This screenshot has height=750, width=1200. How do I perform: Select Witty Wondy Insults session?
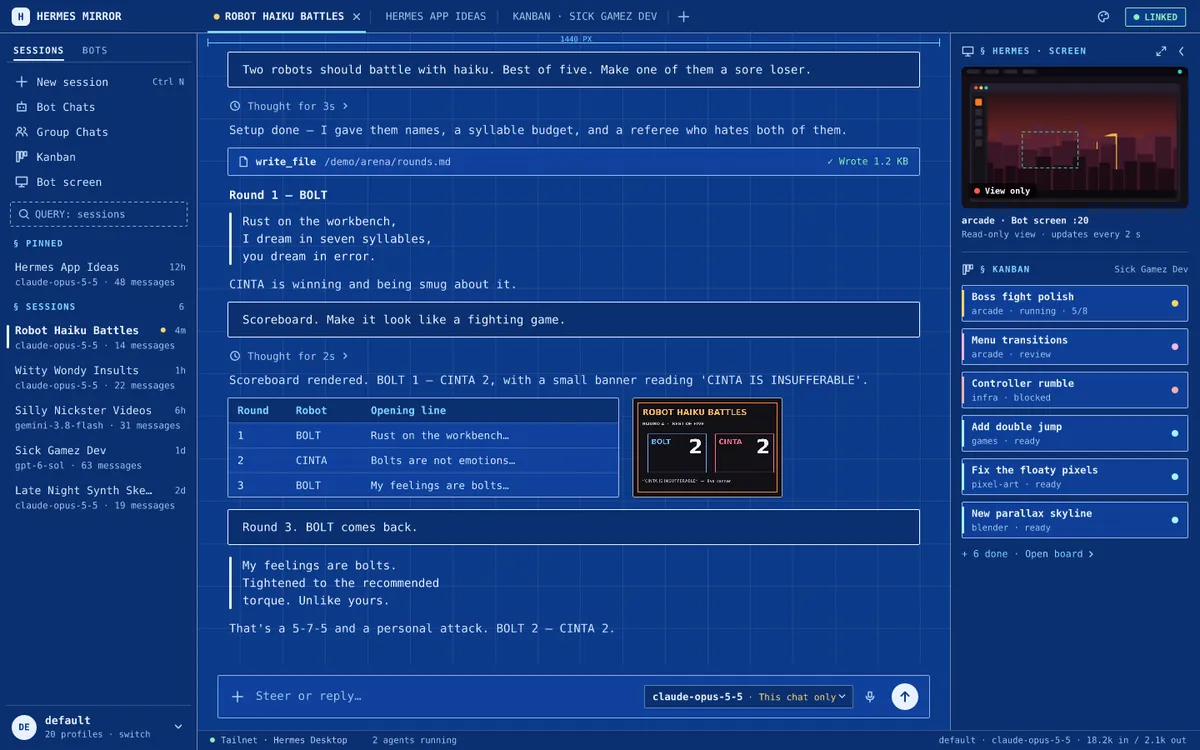pyautogui.click(x=98, y=377)
